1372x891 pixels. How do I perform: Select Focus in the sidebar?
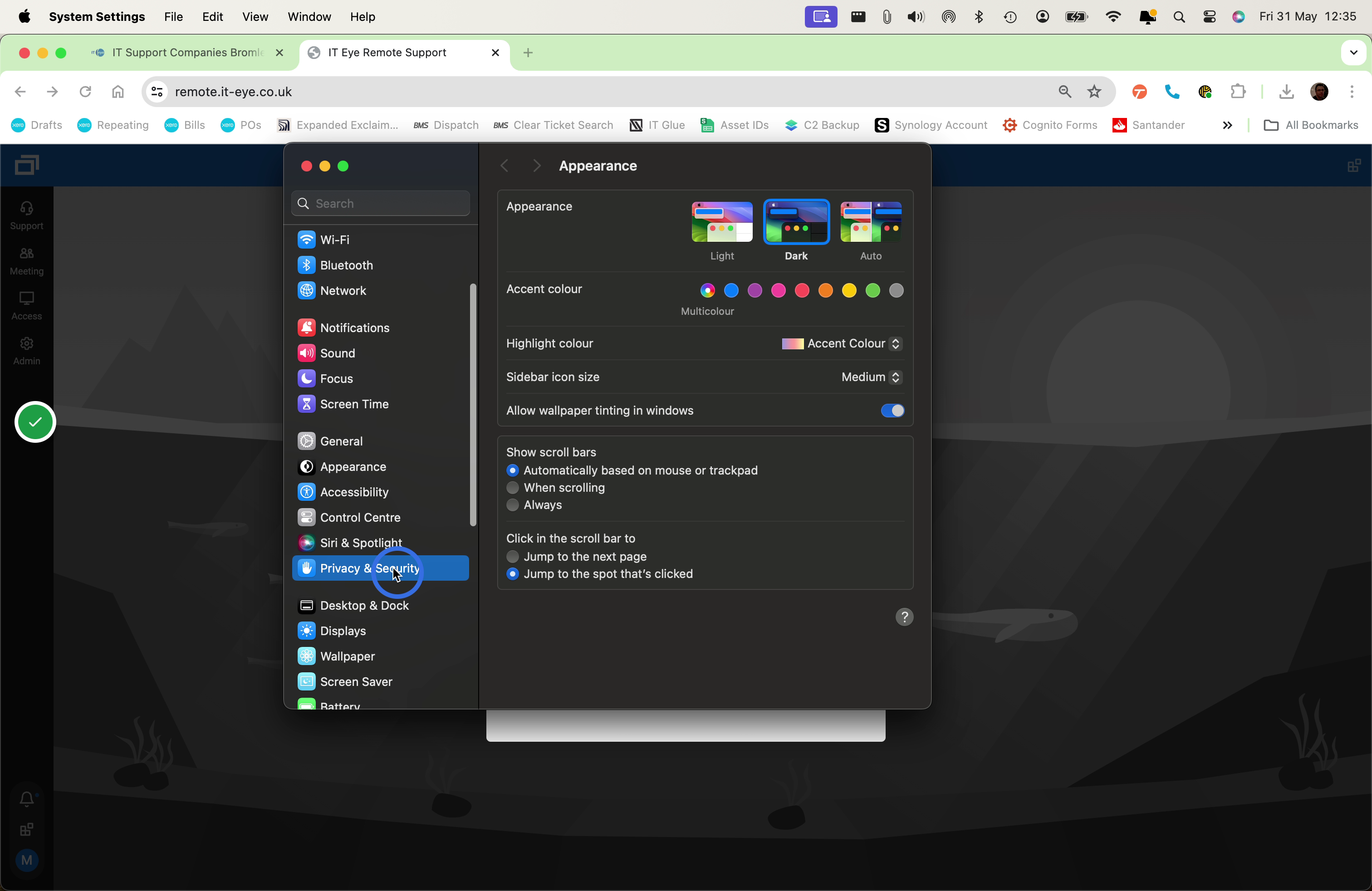pyautogui.click(x=381, y=378)
